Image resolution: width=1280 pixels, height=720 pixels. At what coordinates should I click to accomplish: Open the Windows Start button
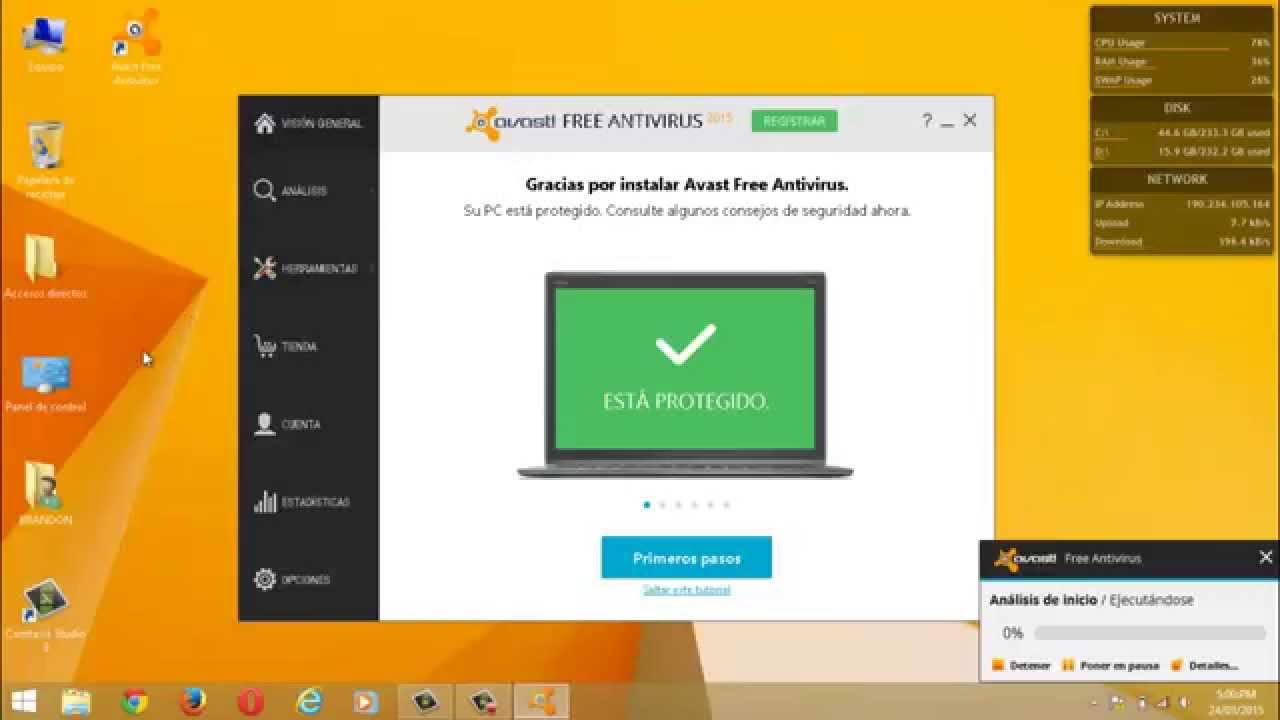coord(24,702)
